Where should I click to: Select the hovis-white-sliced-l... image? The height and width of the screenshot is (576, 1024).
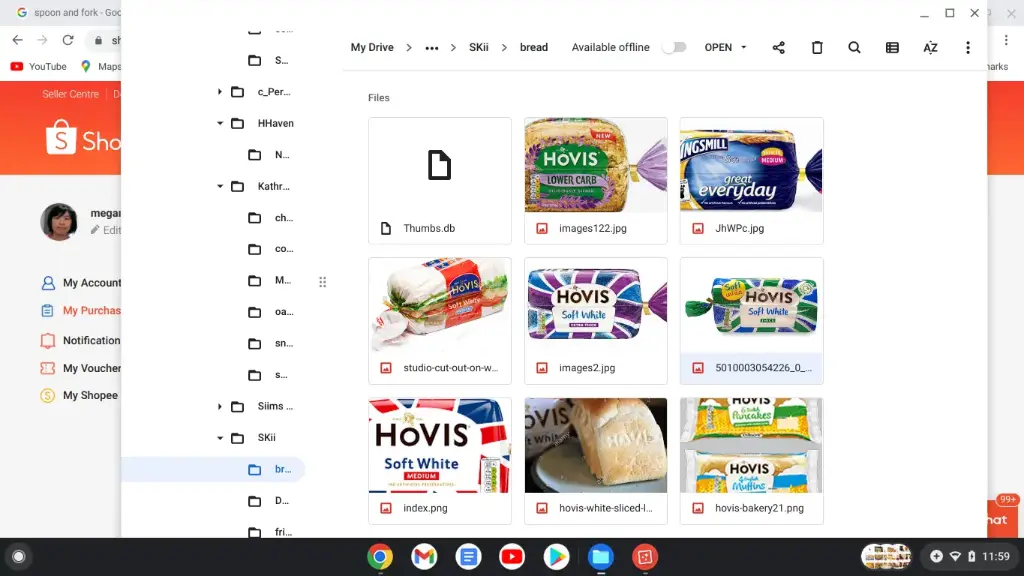[596, 461]
